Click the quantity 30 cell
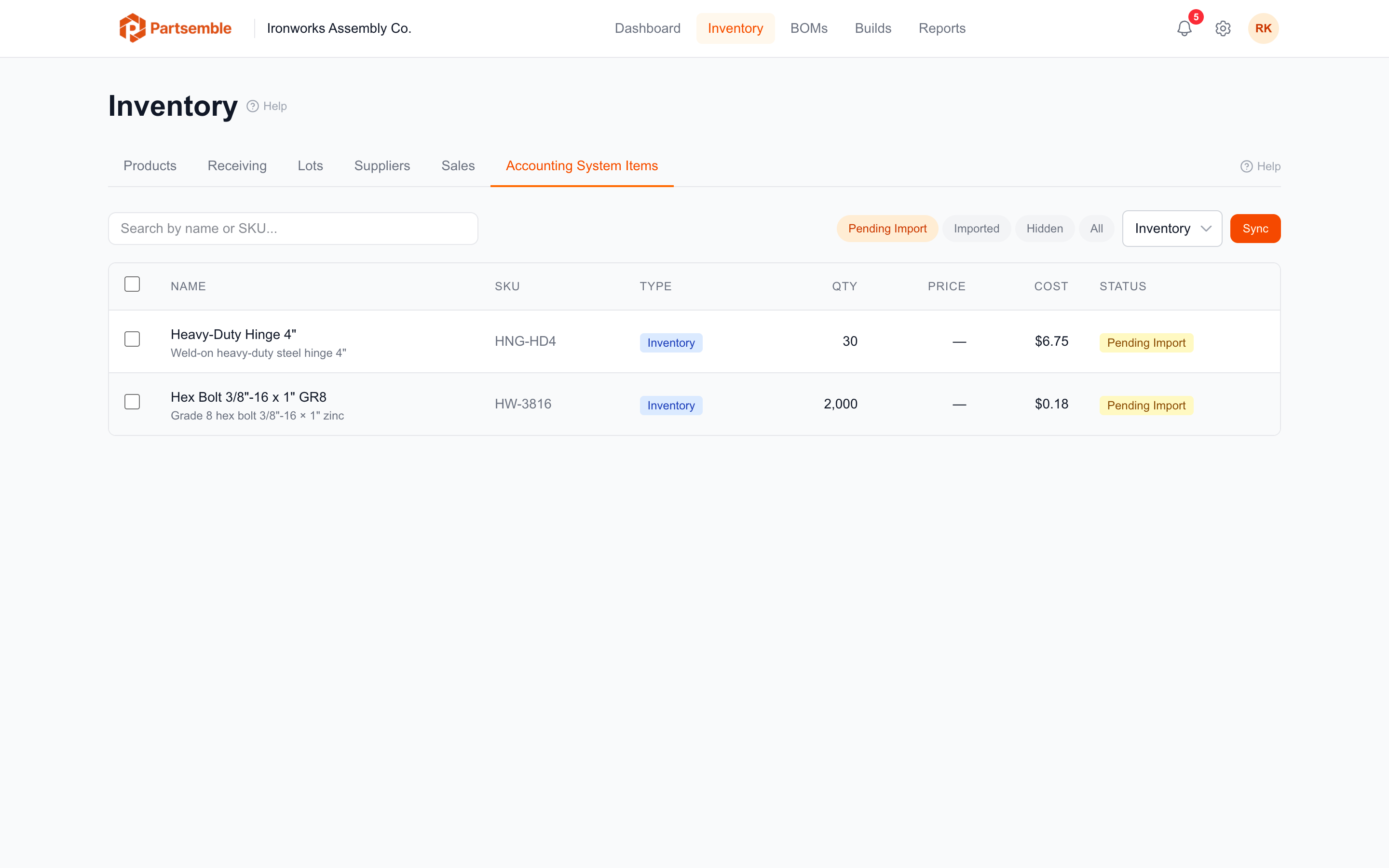Image resolution: width=1389 pixels, height=868 pixels. coord(850,341)
